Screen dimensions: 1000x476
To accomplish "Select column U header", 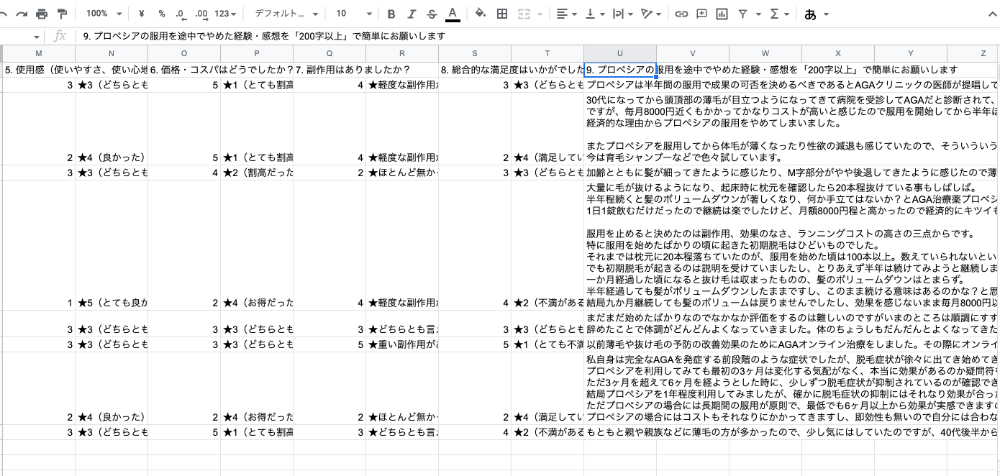I will click(621, 54).
